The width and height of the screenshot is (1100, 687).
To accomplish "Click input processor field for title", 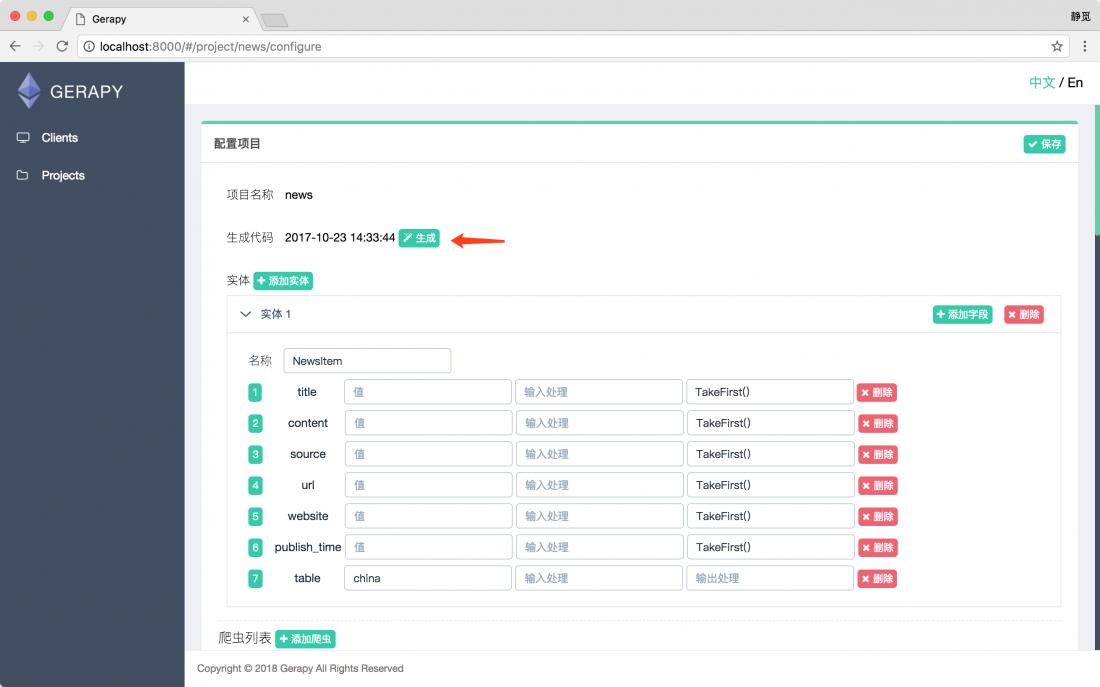I will [598, 392].
